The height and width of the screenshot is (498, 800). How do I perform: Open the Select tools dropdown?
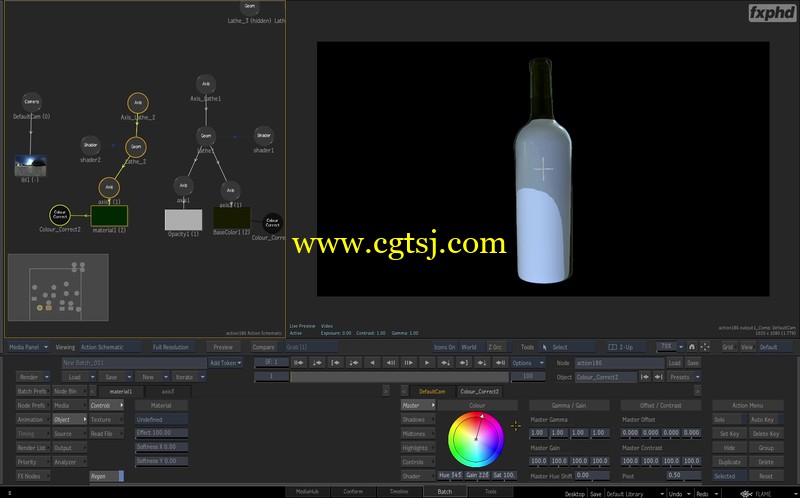point(567,347)
